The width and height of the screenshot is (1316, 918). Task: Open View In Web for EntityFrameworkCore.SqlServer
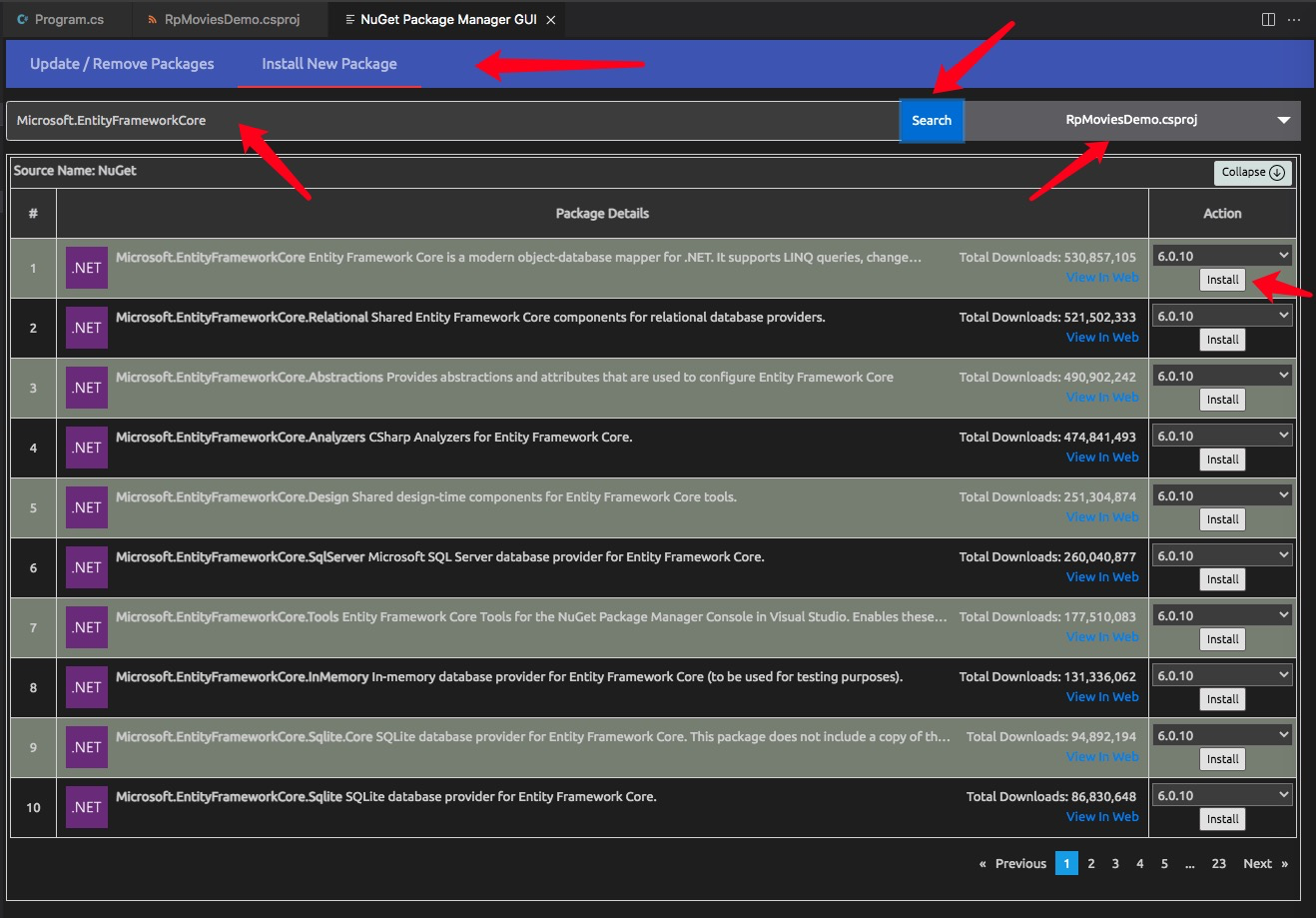click(1102, 577)
